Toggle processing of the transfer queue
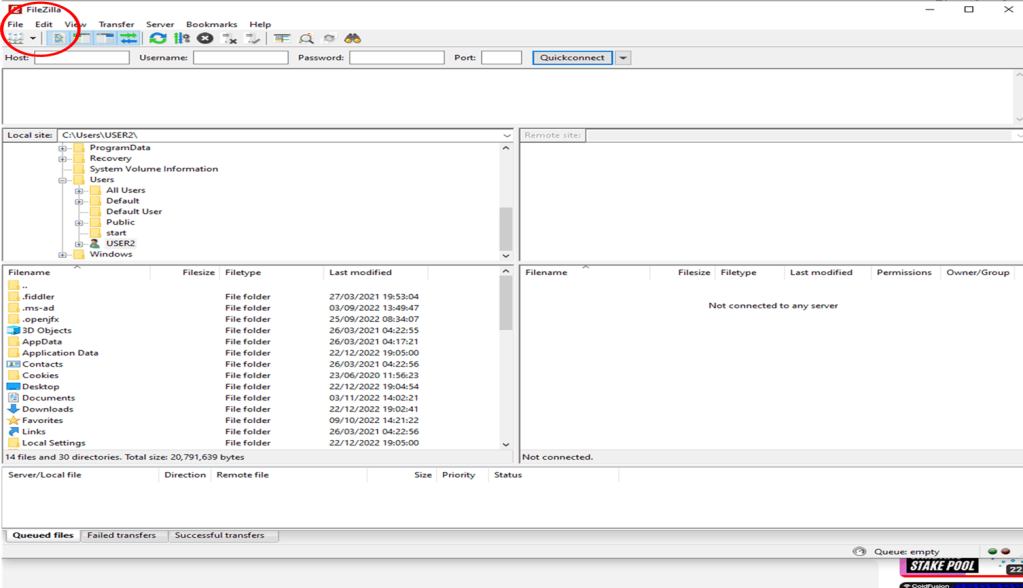1023x588 pixels. [181, 39]
